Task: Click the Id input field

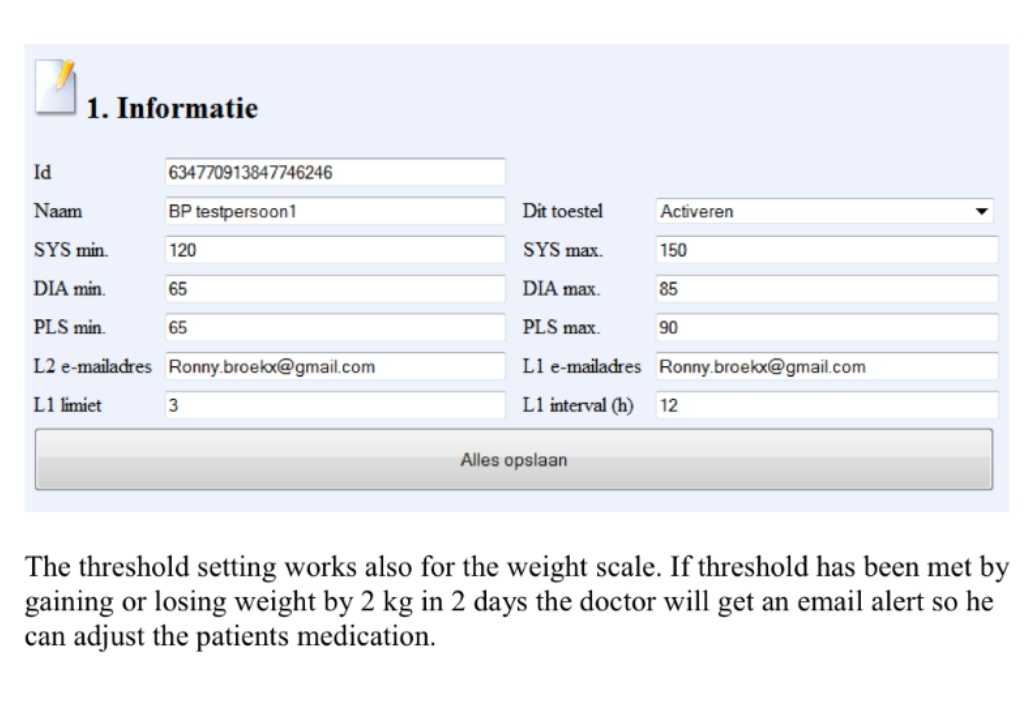Action: [x=335, y=173]
